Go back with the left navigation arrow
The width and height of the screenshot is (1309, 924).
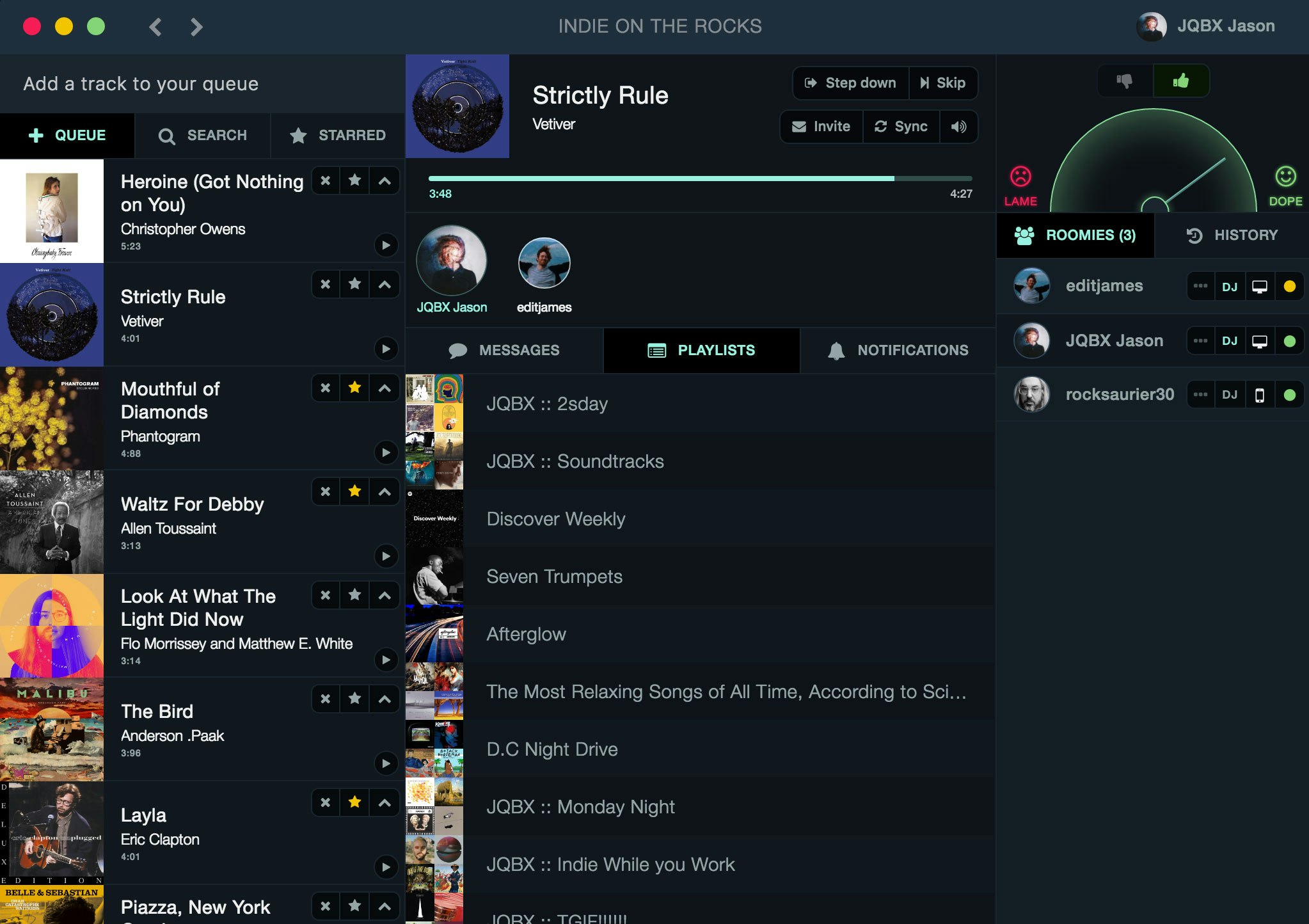155,26
